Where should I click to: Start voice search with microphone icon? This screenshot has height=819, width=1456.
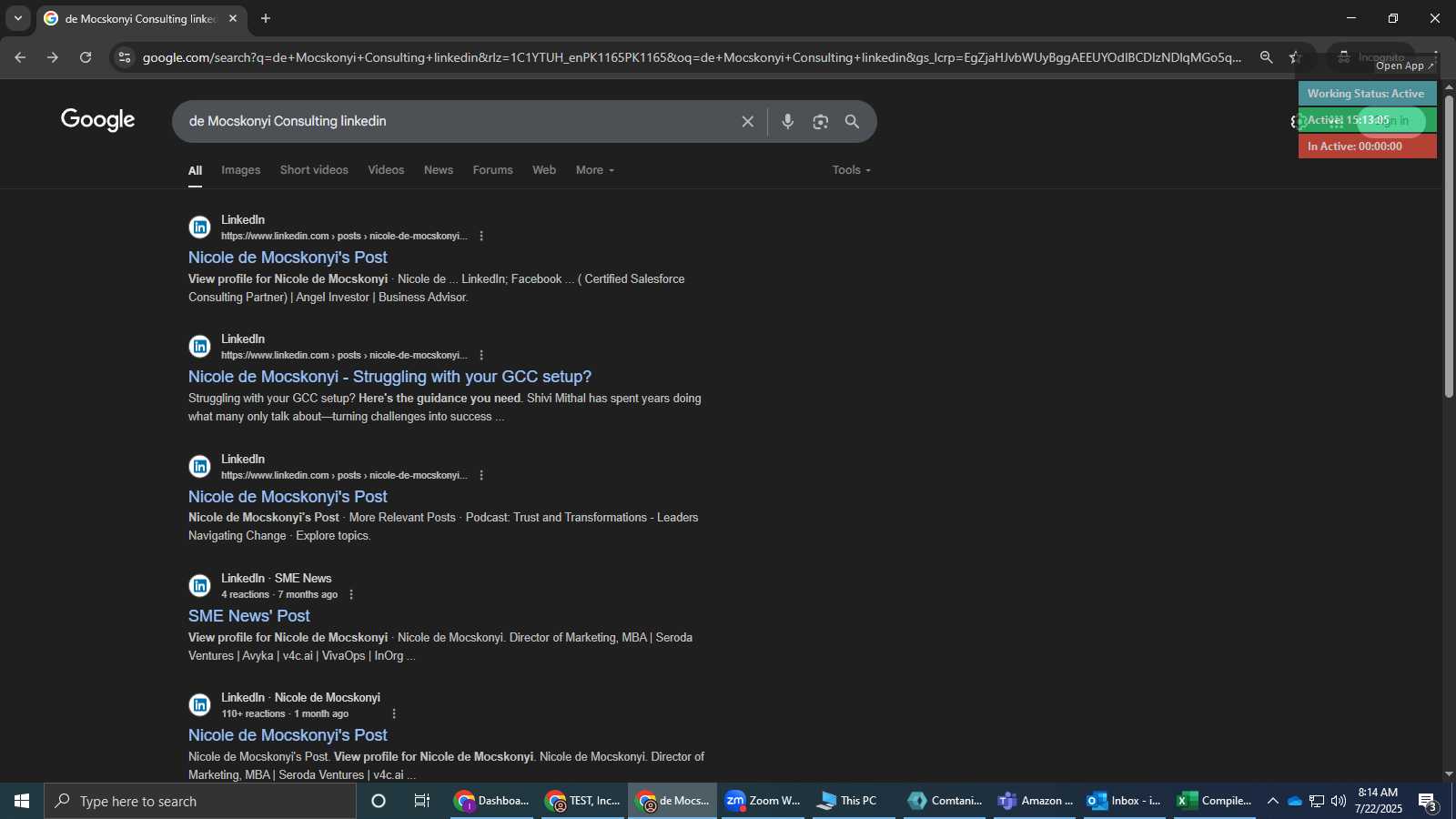(x=788, y=121)
